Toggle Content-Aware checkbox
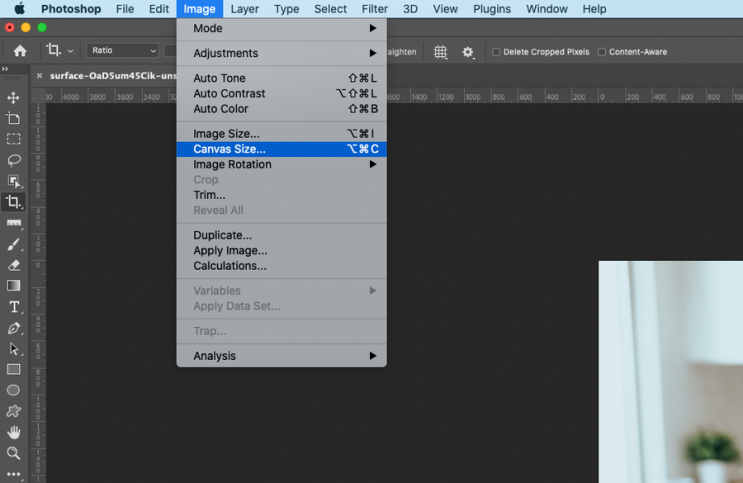 pyautogui.click(x=602, y=52)
